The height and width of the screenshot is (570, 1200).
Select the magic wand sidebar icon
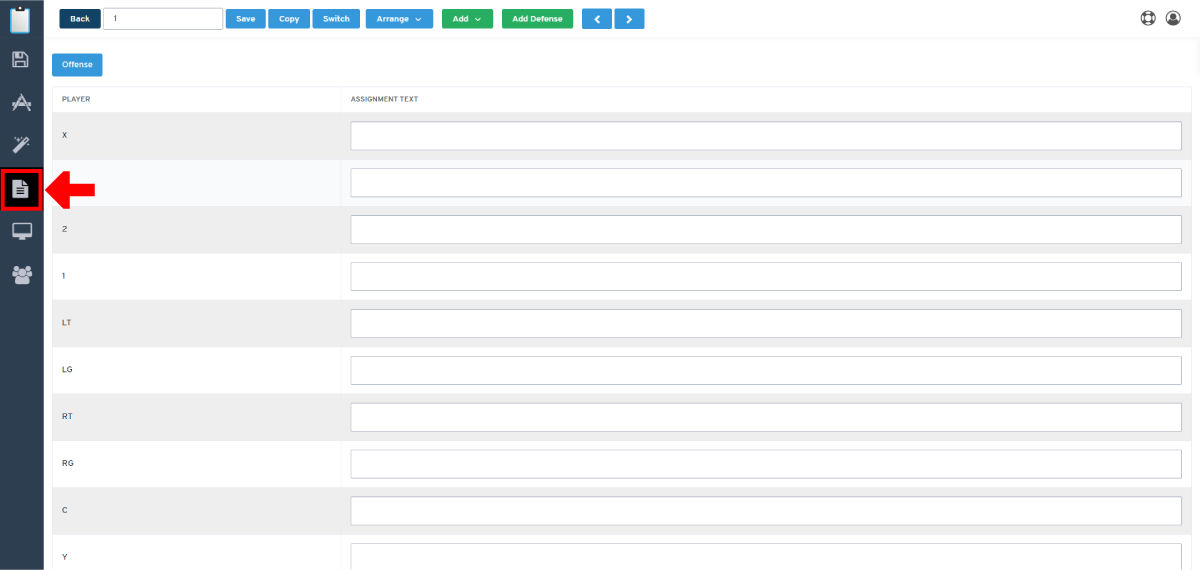[21, 145]
